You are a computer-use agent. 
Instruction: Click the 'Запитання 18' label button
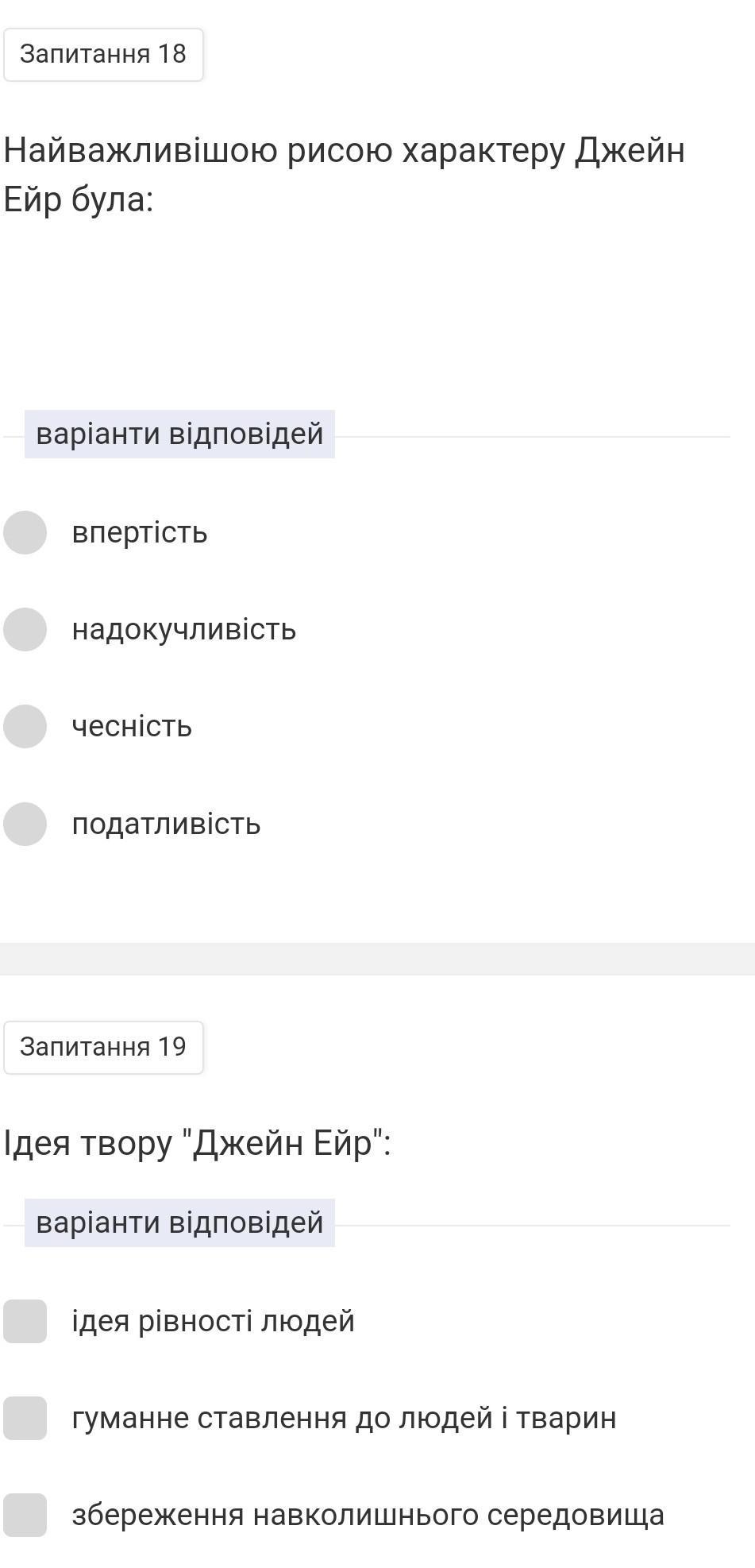[103, 54]
